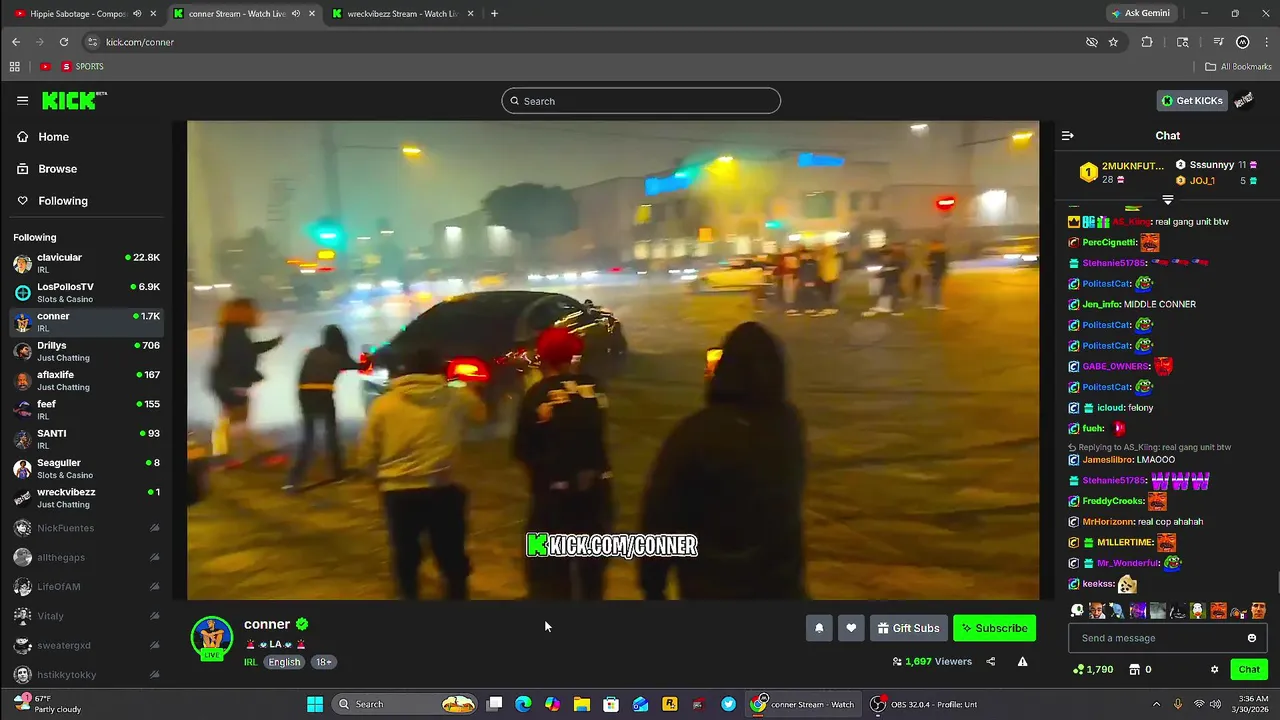This screenshot has width=1280, height=720.
Task: Open a new browser tab
Action: 494,13
